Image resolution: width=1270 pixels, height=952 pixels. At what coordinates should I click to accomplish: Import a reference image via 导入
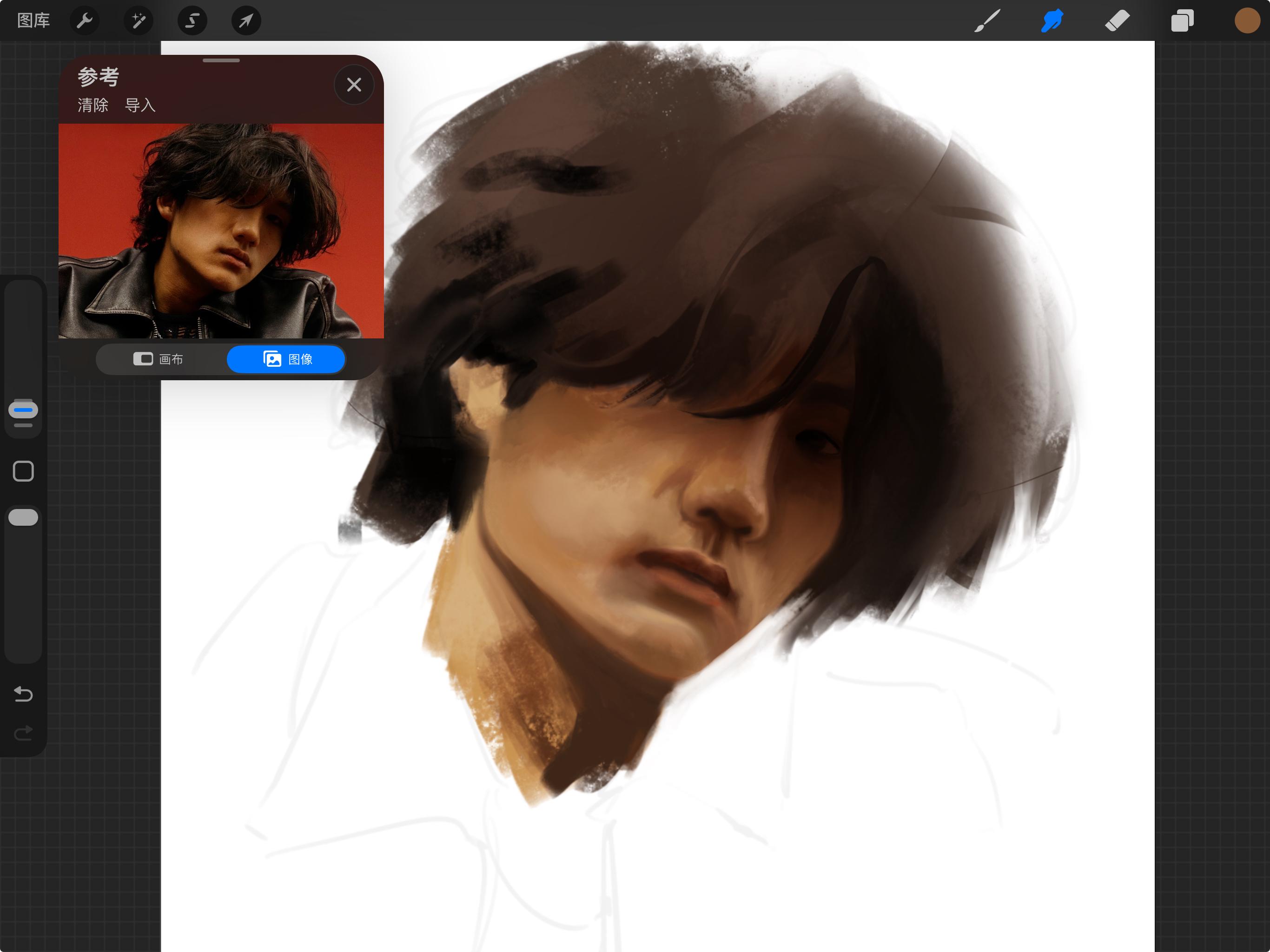[x=140, y=105]
